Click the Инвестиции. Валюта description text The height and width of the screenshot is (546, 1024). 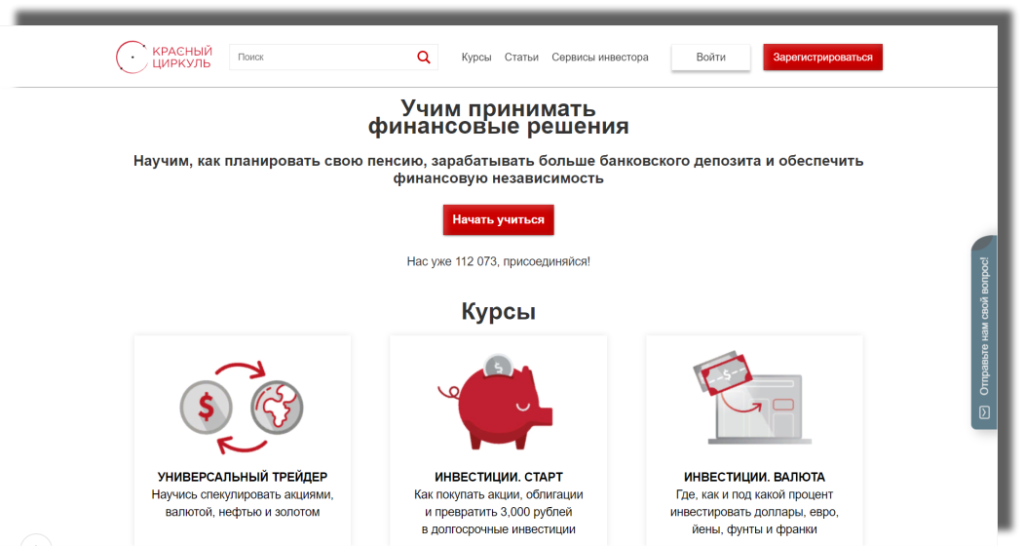(754, 512)
